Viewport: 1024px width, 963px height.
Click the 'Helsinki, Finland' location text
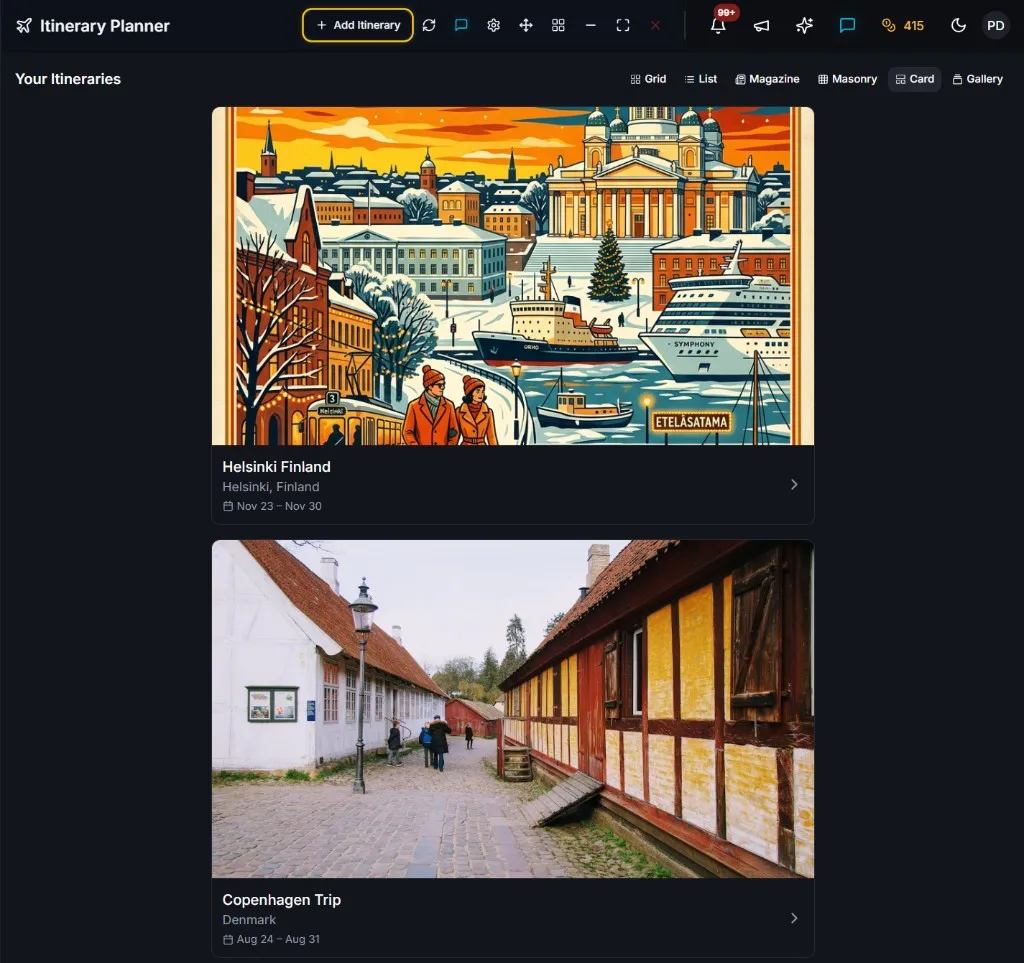[270, 486]
